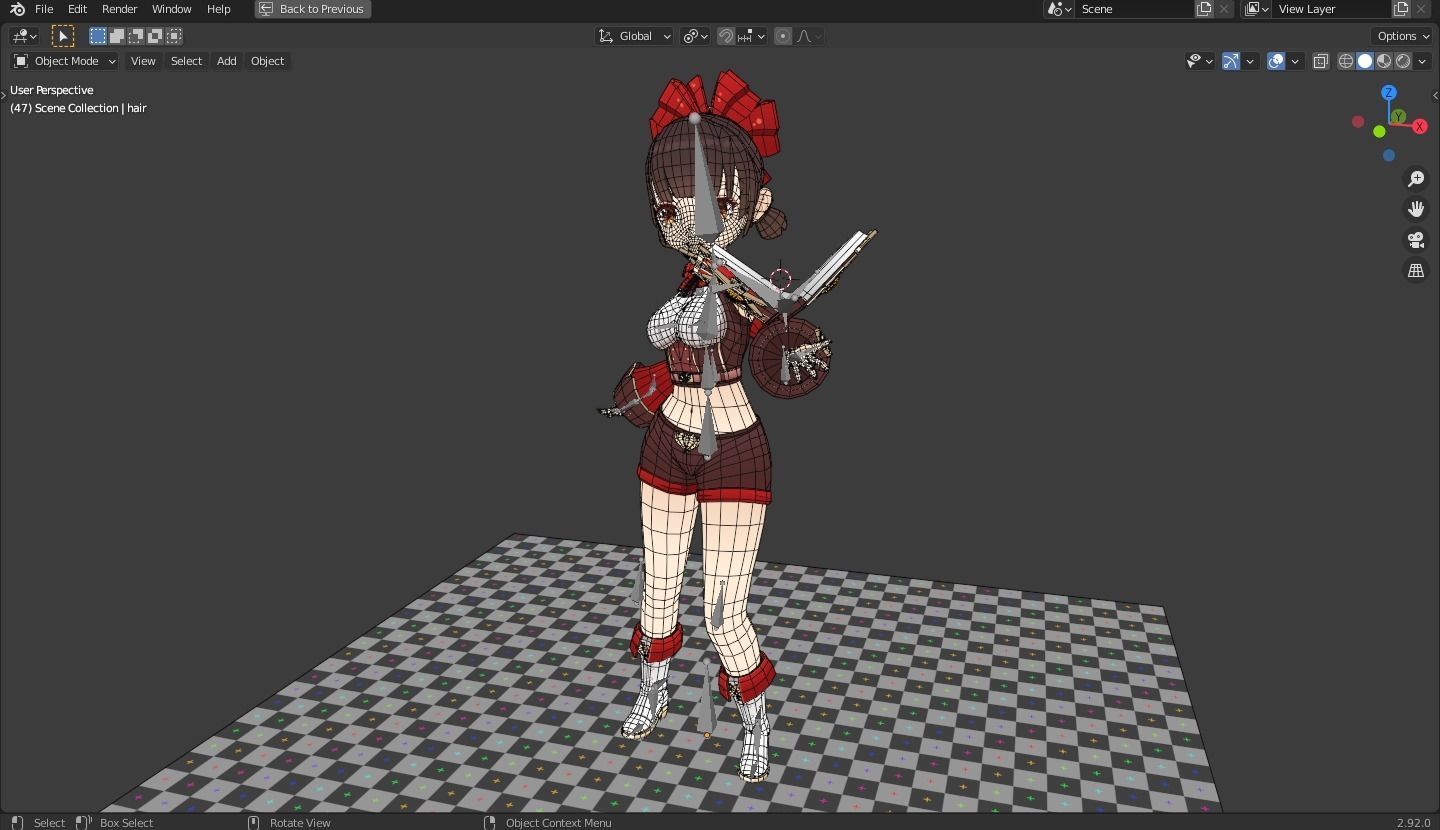This screenshot has height=830, width=1440.
Task: Open the File menu
Action: tap(44, 9)
